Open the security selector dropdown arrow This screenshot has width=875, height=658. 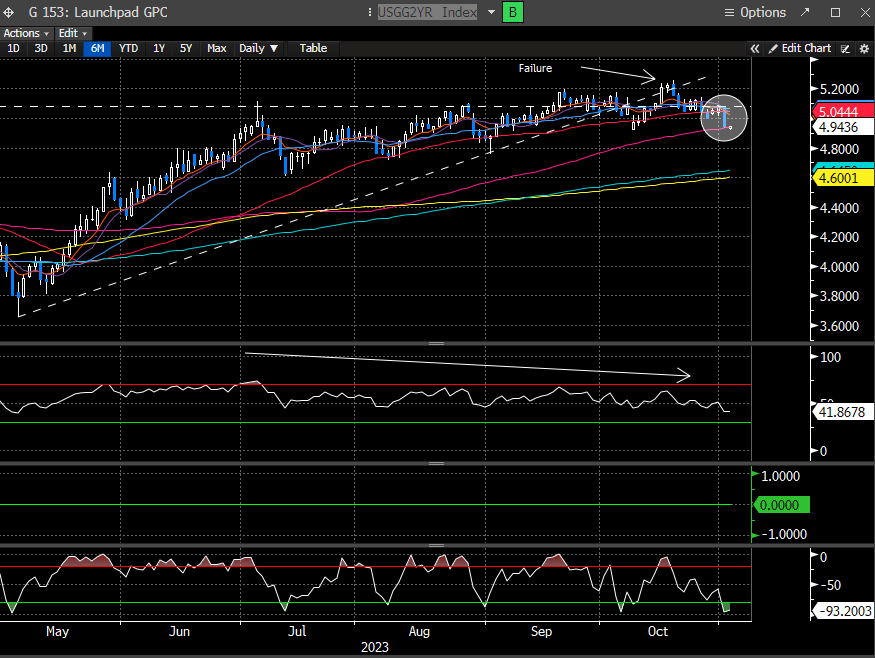(491, 12)
